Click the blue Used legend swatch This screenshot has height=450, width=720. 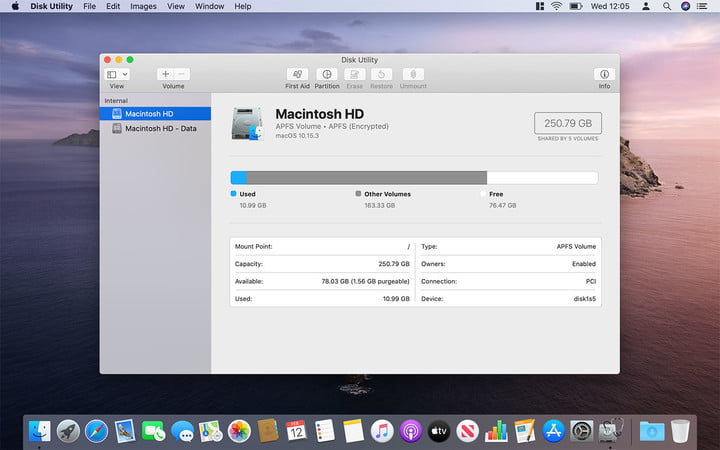coord(234,194)
